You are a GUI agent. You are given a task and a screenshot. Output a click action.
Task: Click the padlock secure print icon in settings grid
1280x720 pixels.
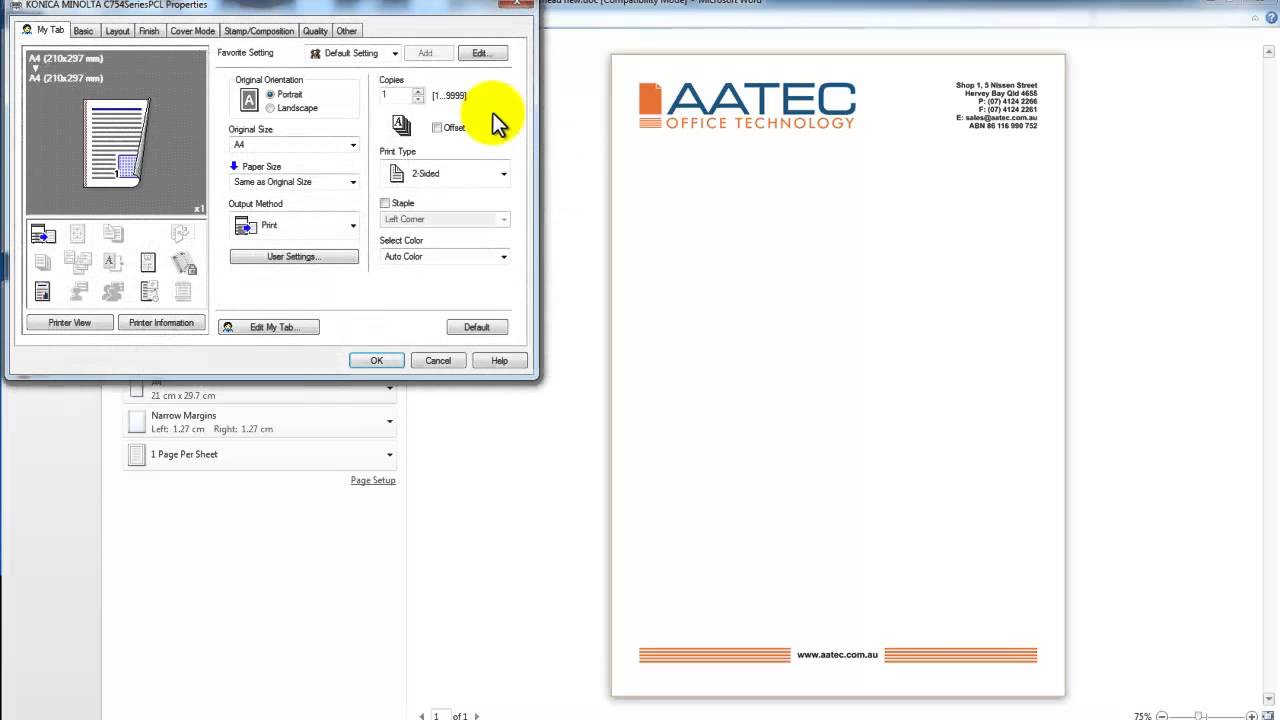pos(184,263)
